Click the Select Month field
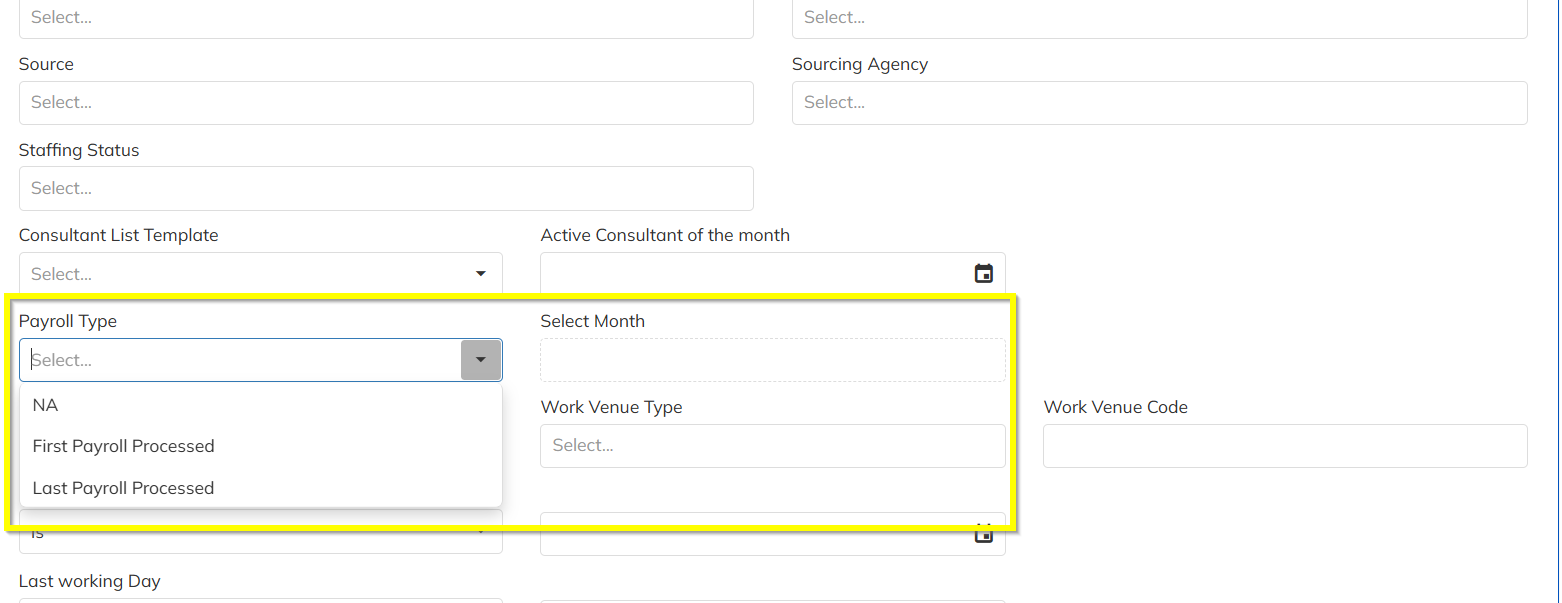 pos(772,360)
